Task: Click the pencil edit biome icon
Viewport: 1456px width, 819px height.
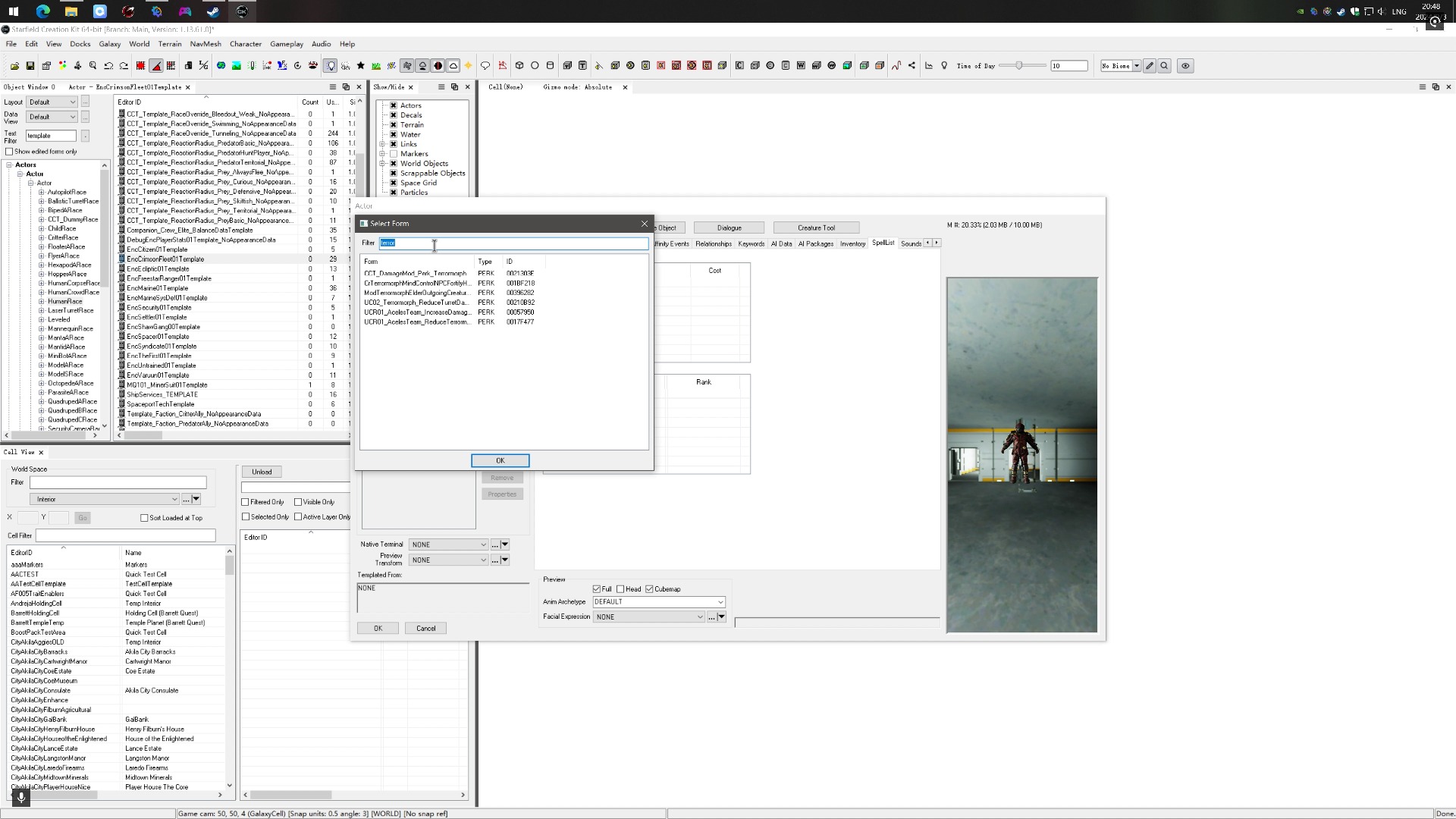Action: [x=1150, y=66]
